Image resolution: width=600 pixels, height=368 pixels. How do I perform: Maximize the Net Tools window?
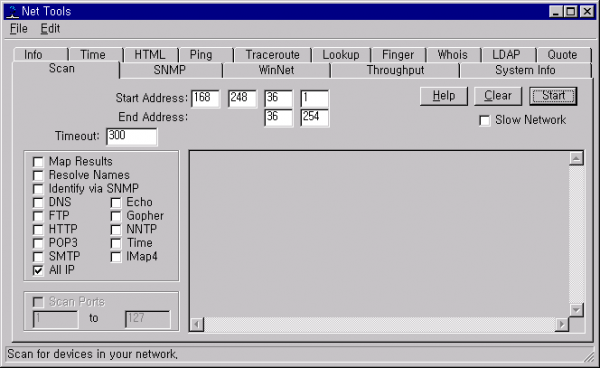(570, 12)
